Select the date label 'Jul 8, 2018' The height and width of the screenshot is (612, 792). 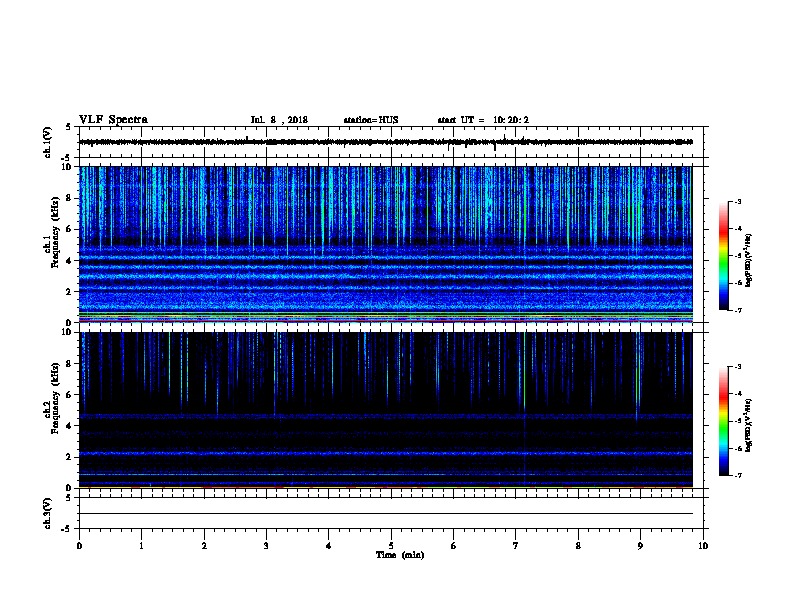279,120
